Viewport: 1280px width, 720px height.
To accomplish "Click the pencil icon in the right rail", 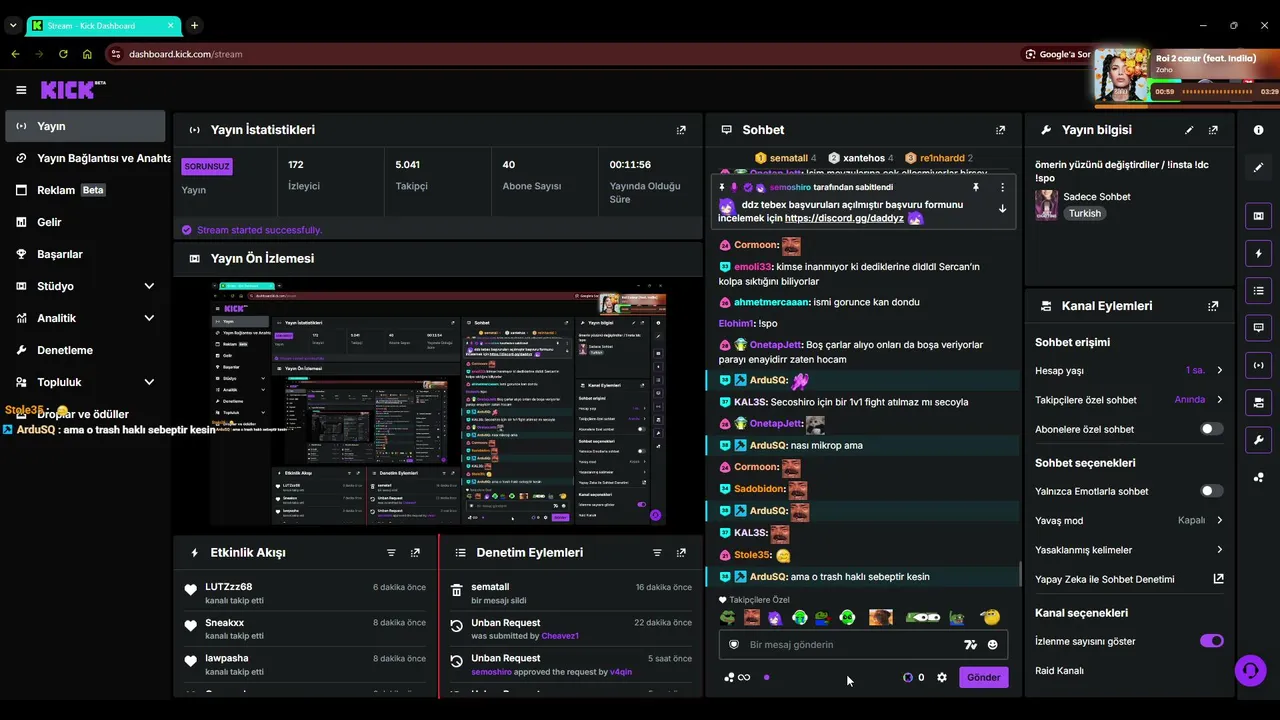I will pyautogui.click(x=1258, y=168).
